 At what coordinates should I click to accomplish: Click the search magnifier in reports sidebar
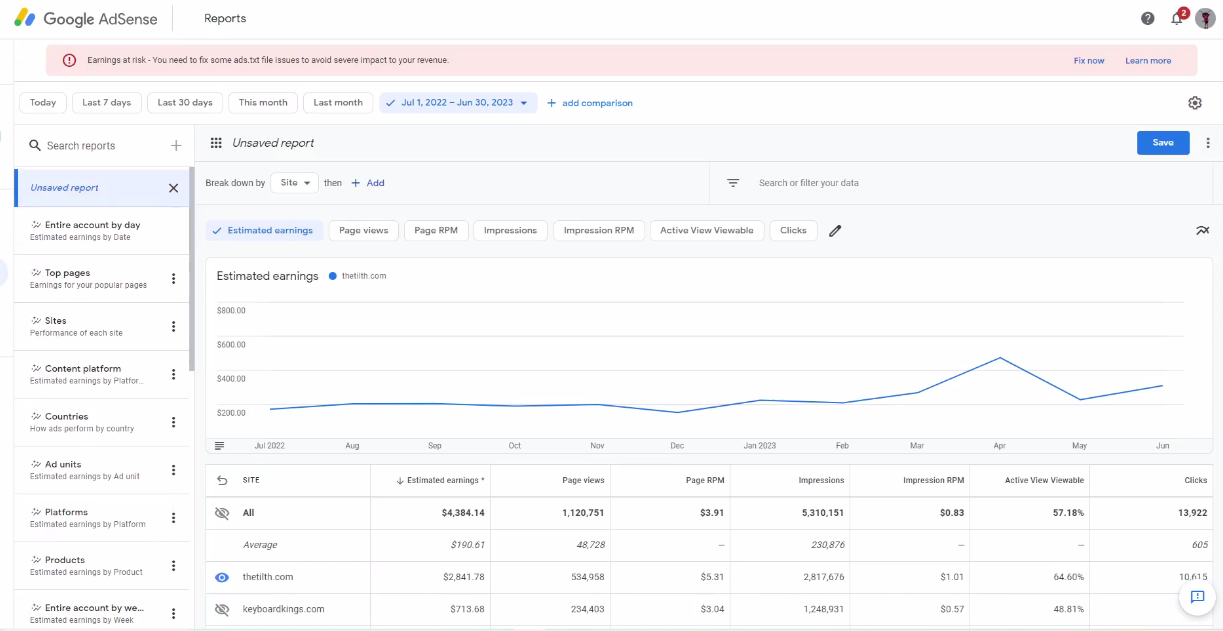tap(34, 146)
